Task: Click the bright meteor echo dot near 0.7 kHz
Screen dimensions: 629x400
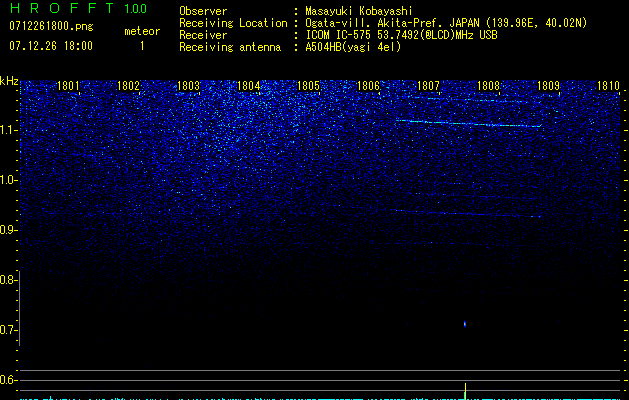Action: 465,324
